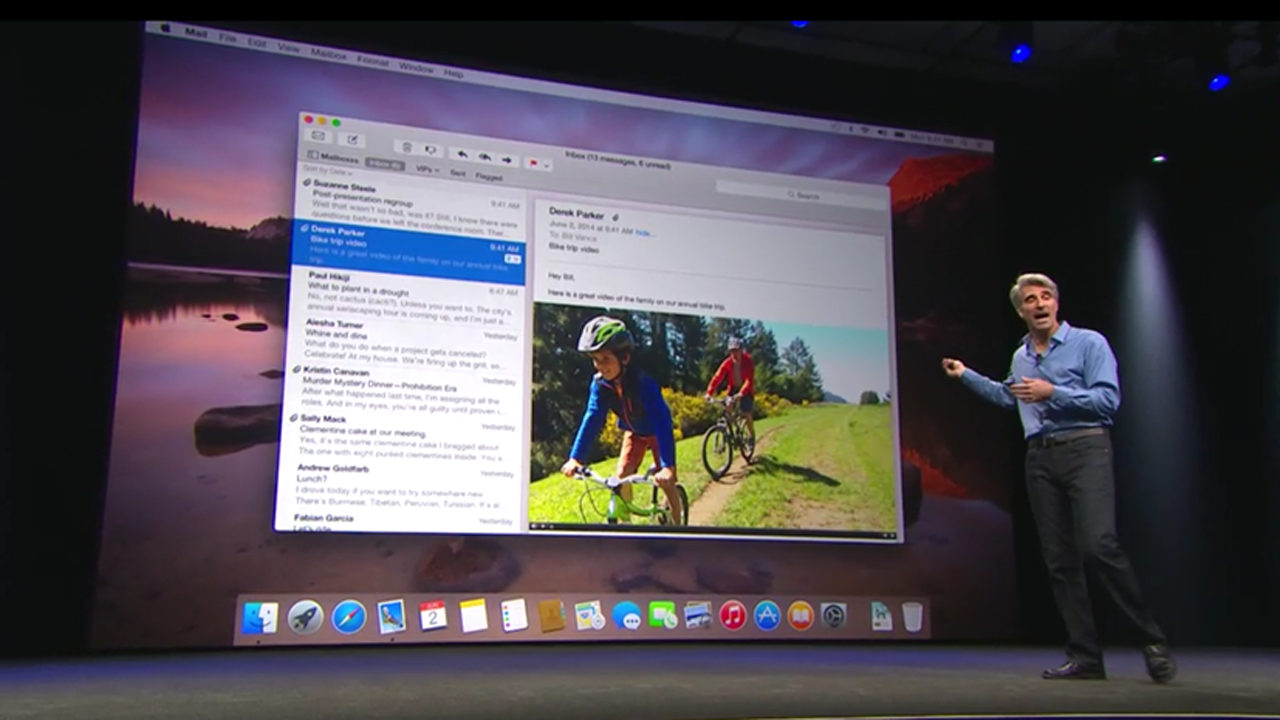
Task: Mark message as junk
Action: (431, 150)
